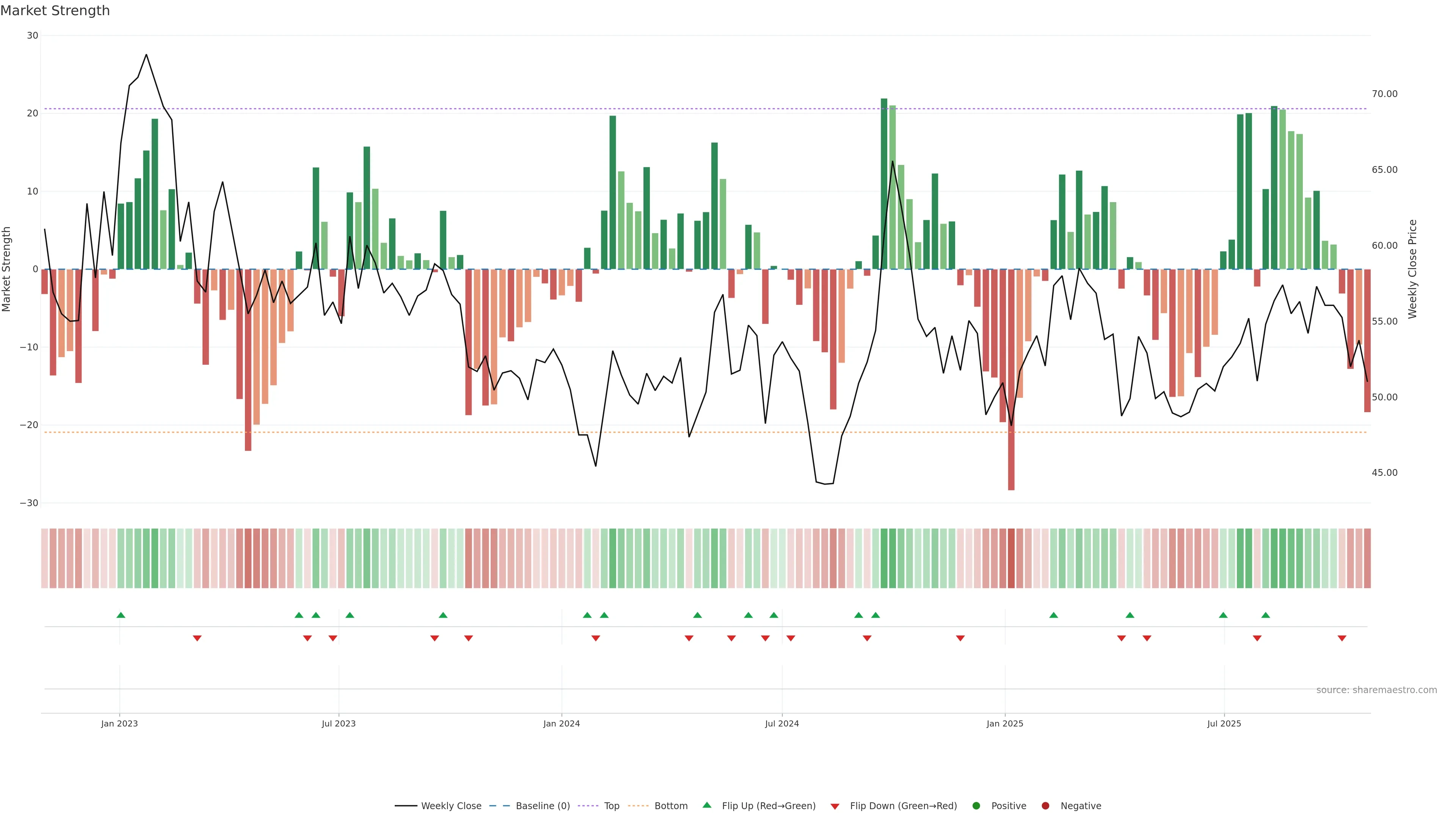Click the first red flip-down marker after Jan 2023

197,638
